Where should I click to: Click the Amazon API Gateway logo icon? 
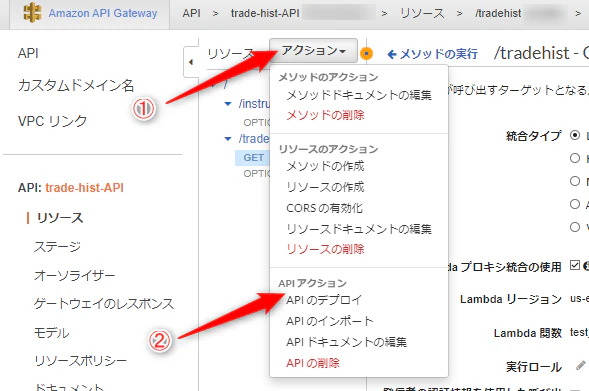(32, 13)
